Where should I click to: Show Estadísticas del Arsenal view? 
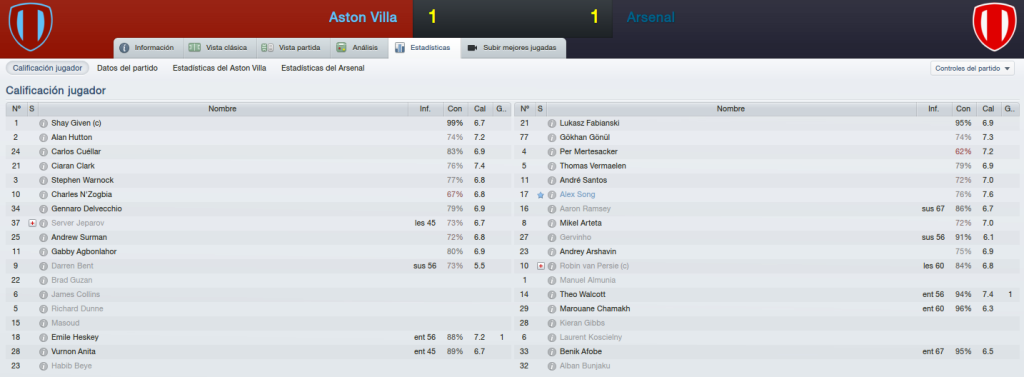pyautogui.click(x=323, y=68)
